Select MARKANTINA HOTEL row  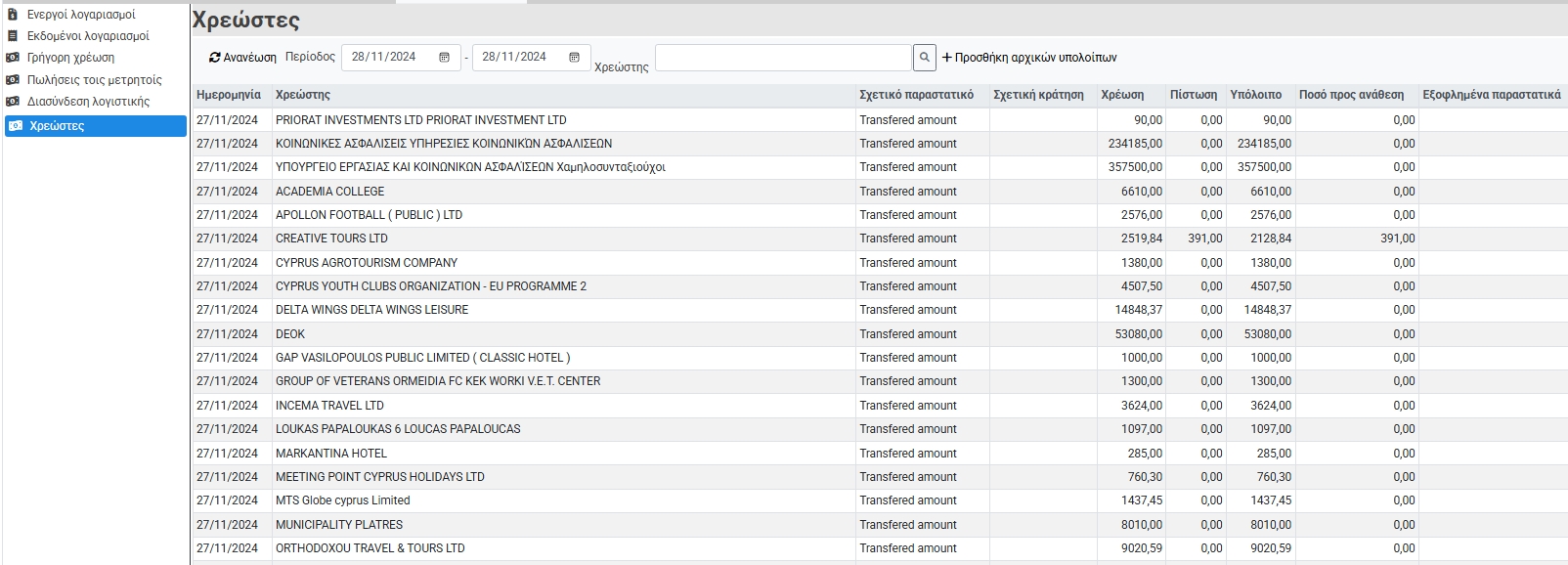(x=880, y=454)
